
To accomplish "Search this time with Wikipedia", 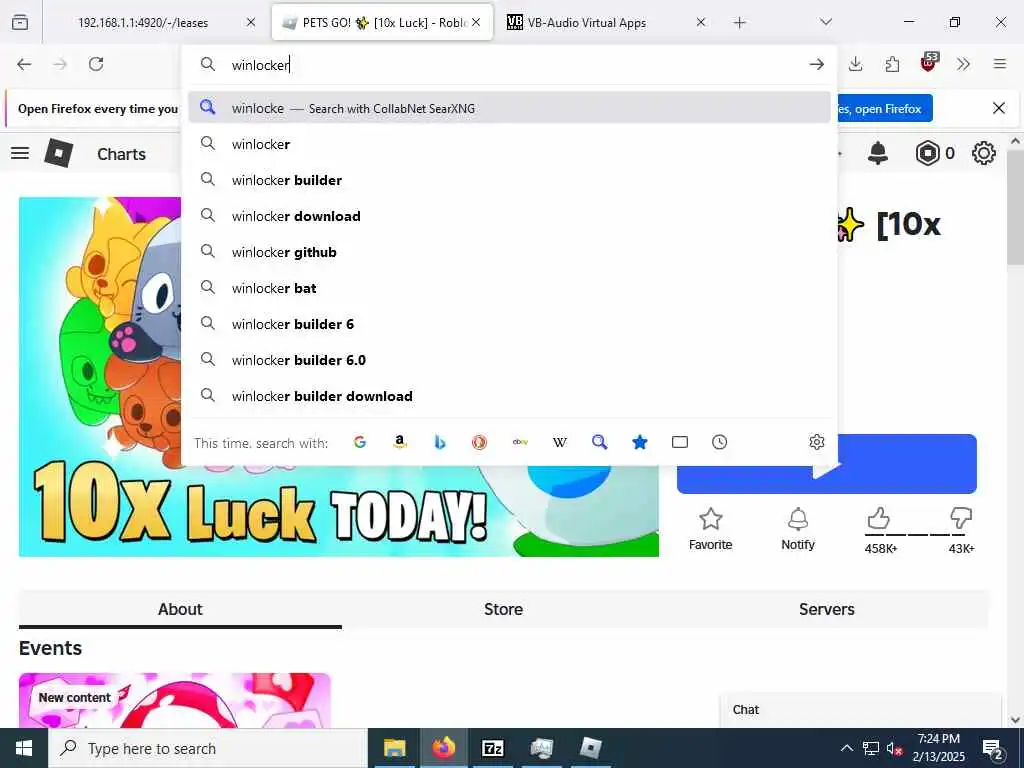I will tap(560, 442).
